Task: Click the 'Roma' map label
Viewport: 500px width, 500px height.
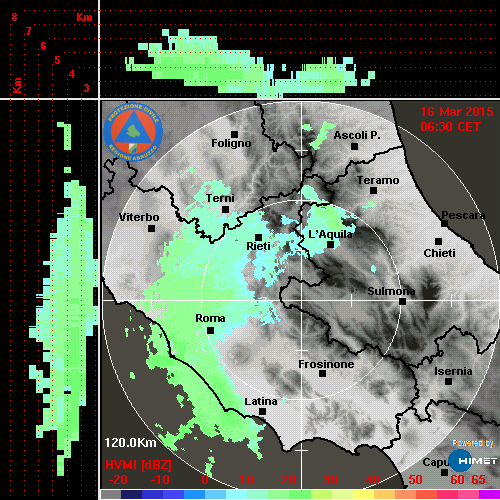Action: 210,318
